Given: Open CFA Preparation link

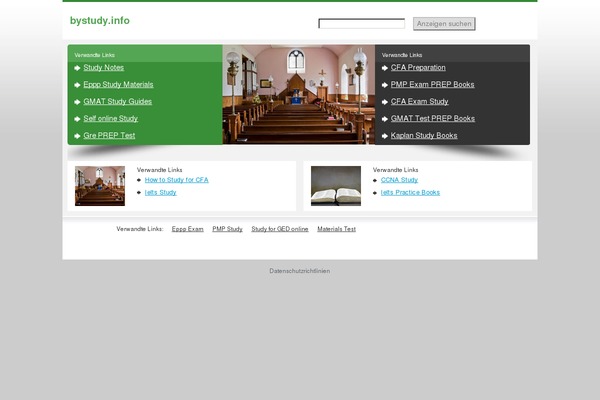Looking at the screenshot, I should click(x=418, y=68).
